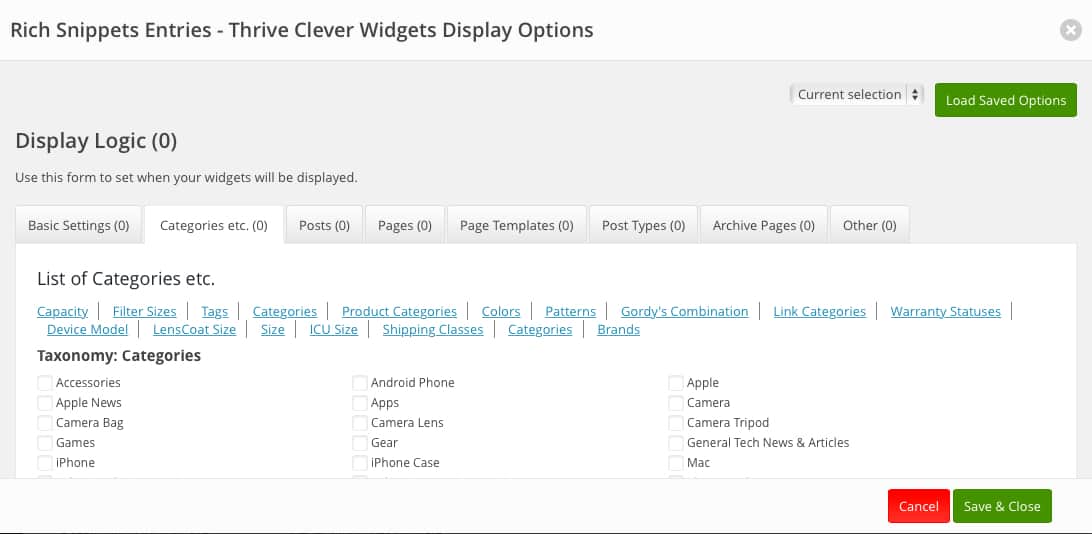Click Load Saved Options button

[x=1005, y=100]
